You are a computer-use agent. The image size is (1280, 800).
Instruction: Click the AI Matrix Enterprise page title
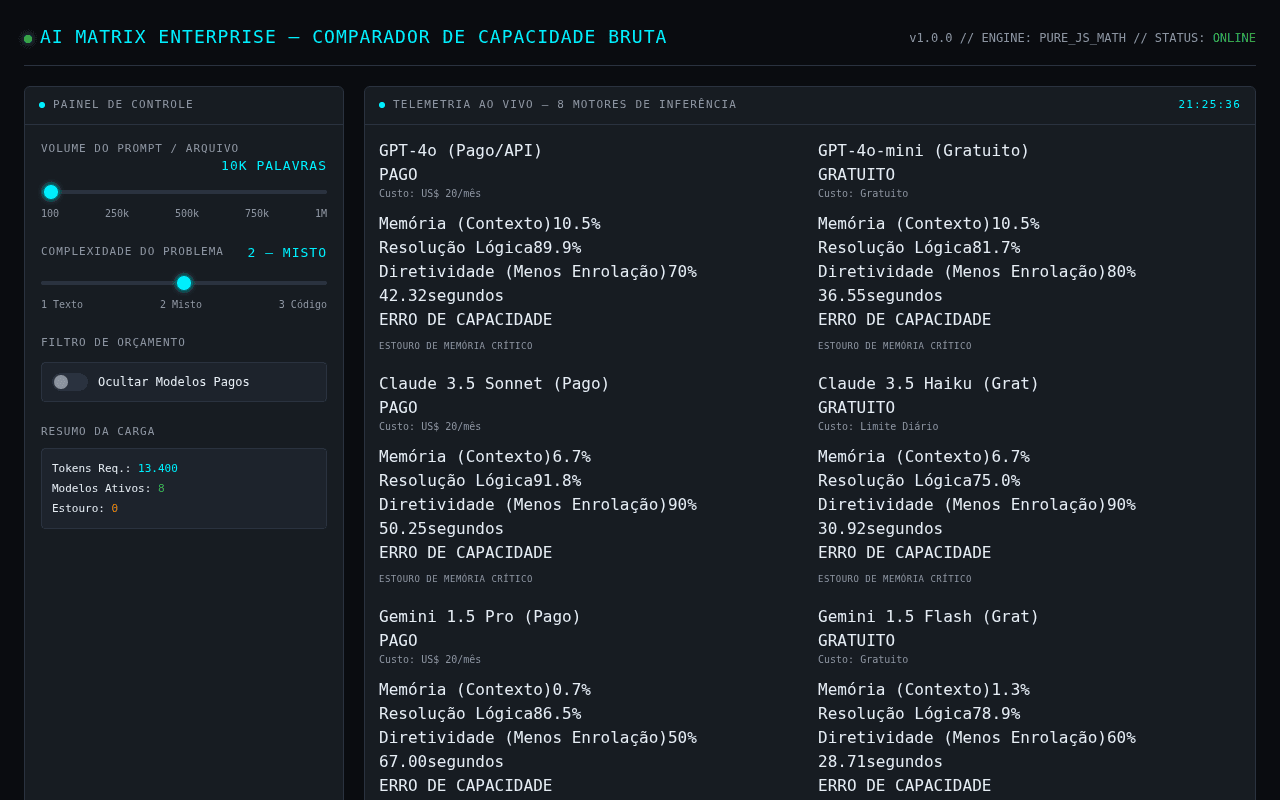tap(353, 37)
